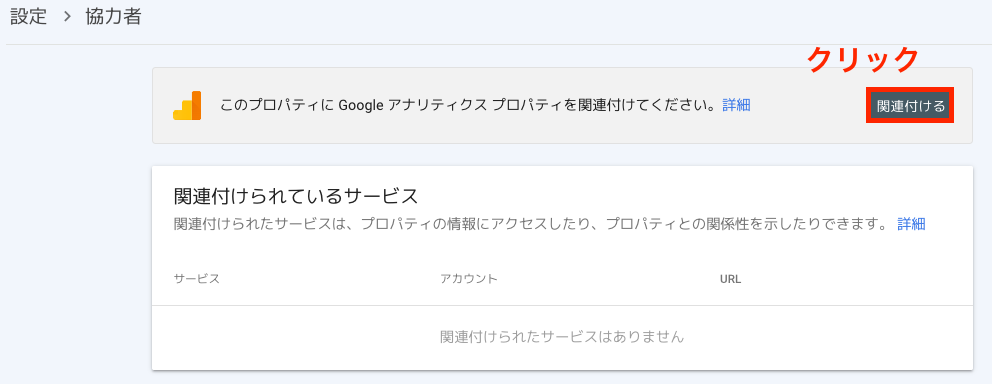Click the Google Analytics bar chart icon
This screenshot has width=992, height=384.
click(187, 106)
